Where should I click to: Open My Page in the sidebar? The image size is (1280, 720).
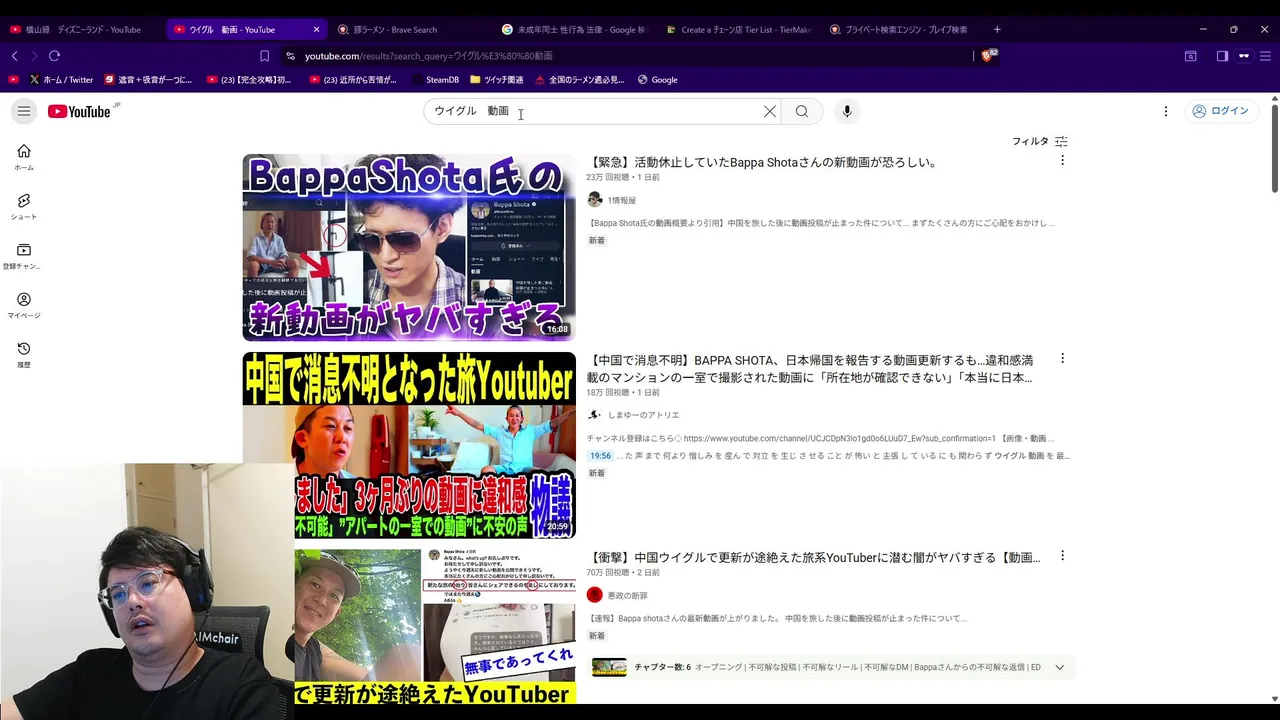tap(24, 305)
